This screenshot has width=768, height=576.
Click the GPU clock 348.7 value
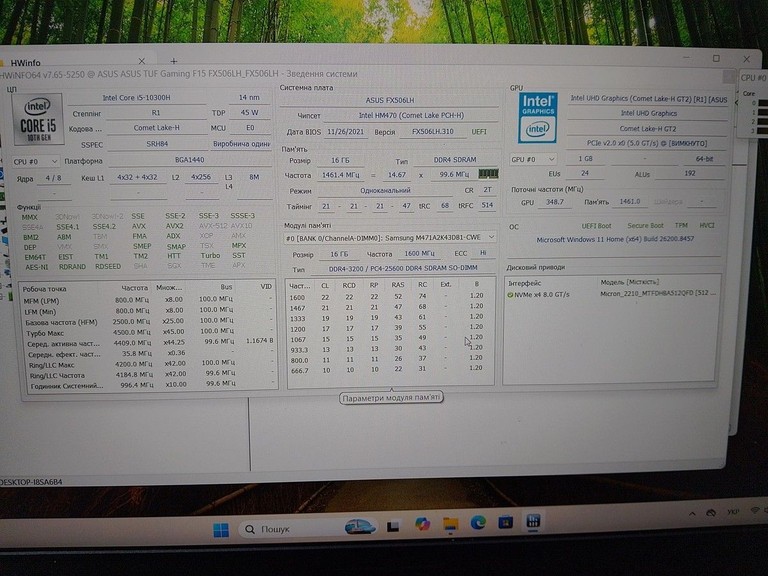click(x=555, y=202)
